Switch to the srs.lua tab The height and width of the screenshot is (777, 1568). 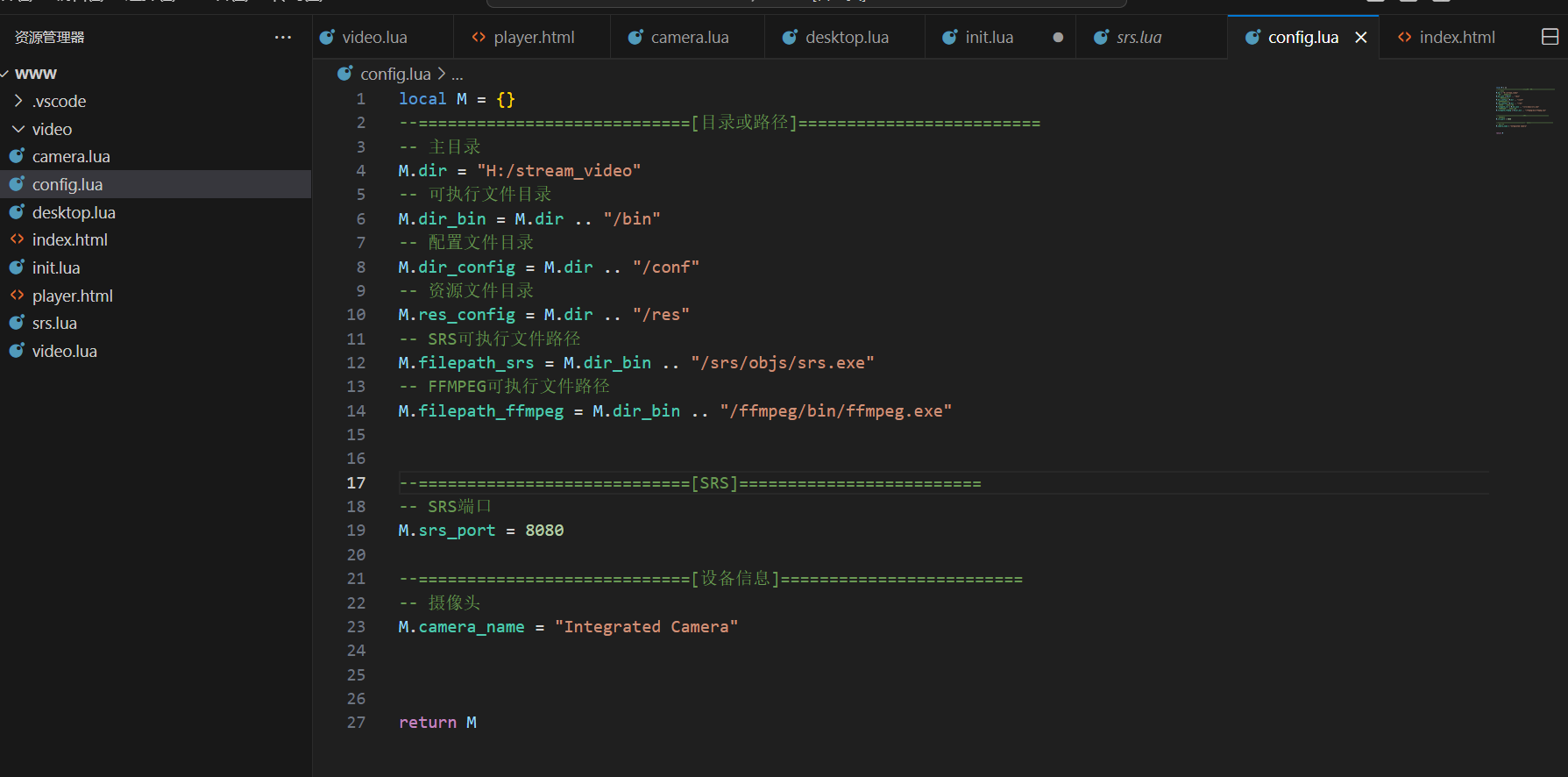point(1152,37)
